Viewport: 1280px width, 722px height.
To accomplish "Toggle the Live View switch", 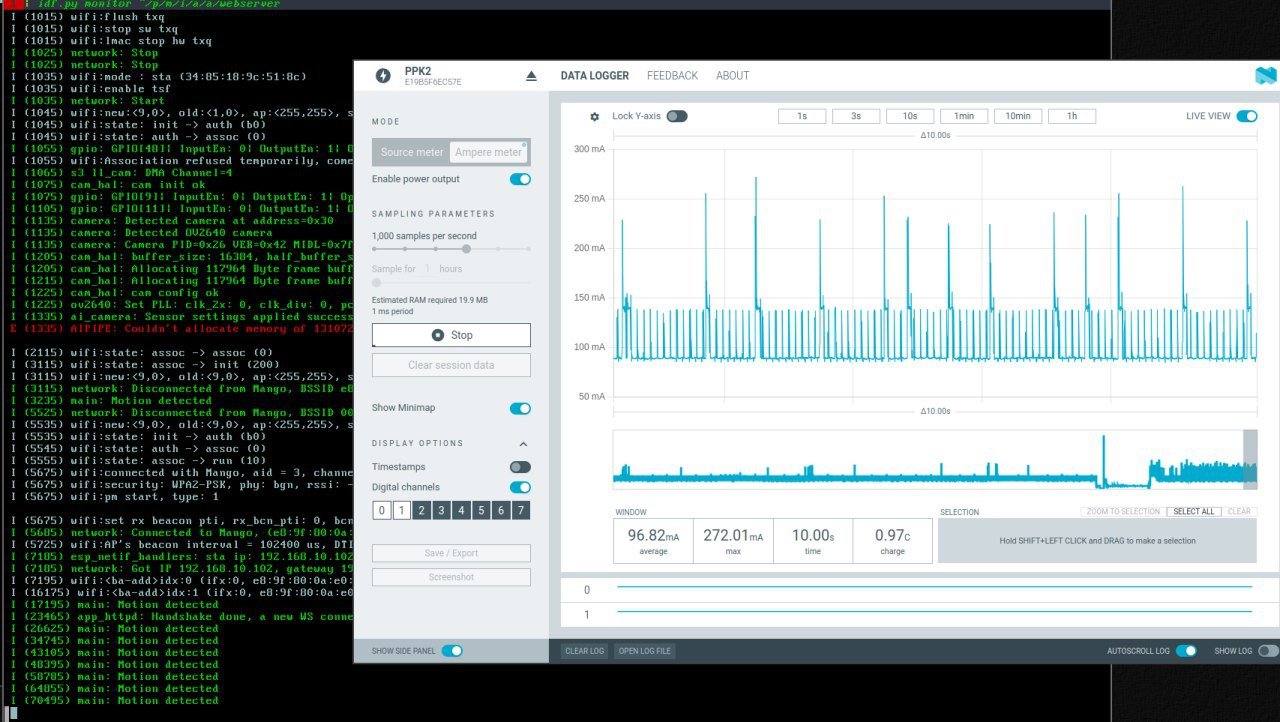I will (x=1247, y=116).
